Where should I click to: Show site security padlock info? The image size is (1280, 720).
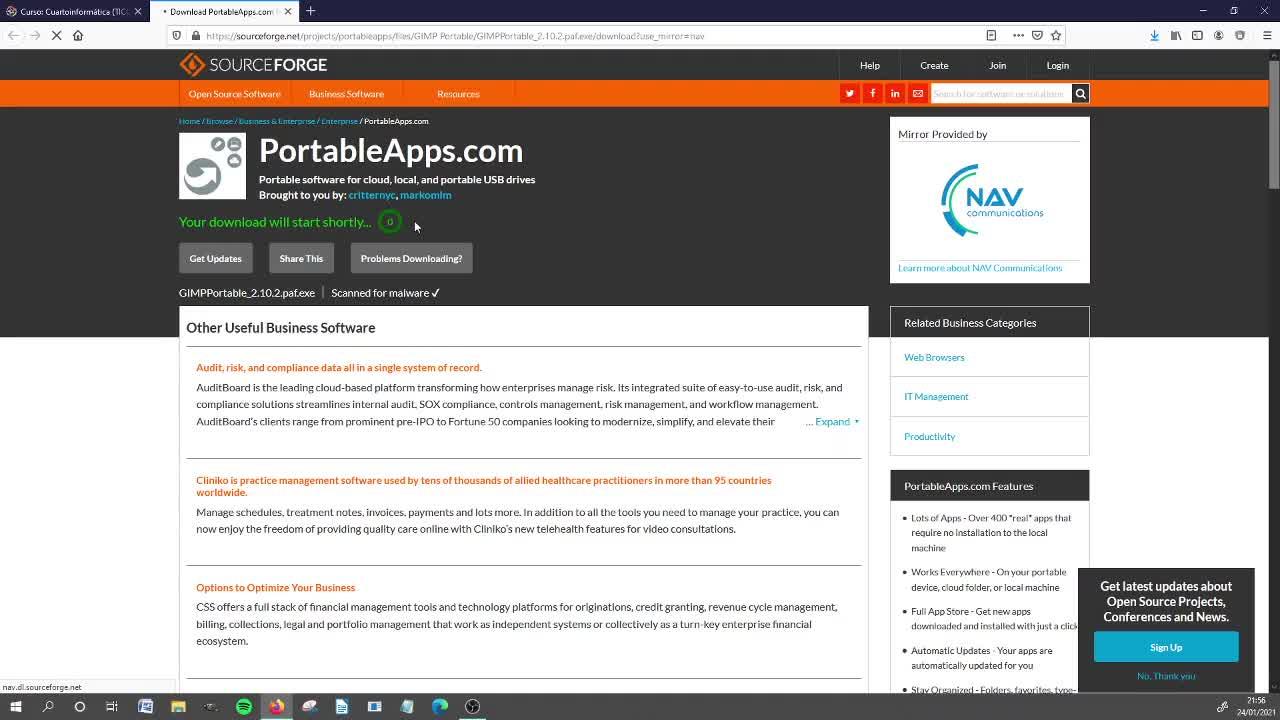point(196,36)
